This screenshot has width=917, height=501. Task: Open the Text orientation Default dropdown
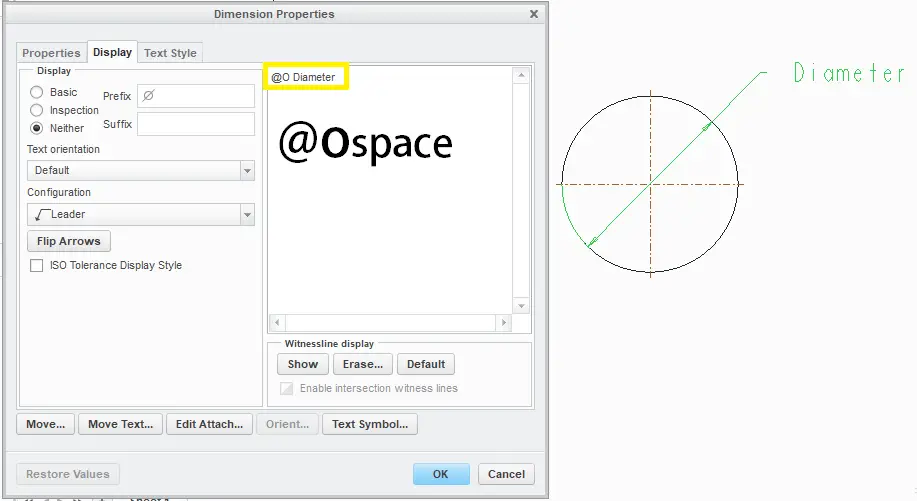point(141,170)
